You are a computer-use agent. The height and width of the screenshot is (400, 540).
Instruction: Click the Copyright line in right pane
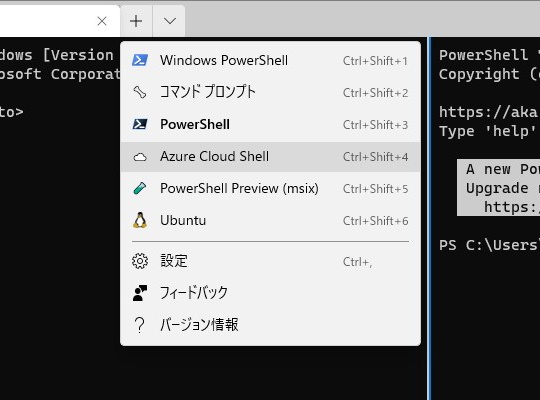pos(489,74)
